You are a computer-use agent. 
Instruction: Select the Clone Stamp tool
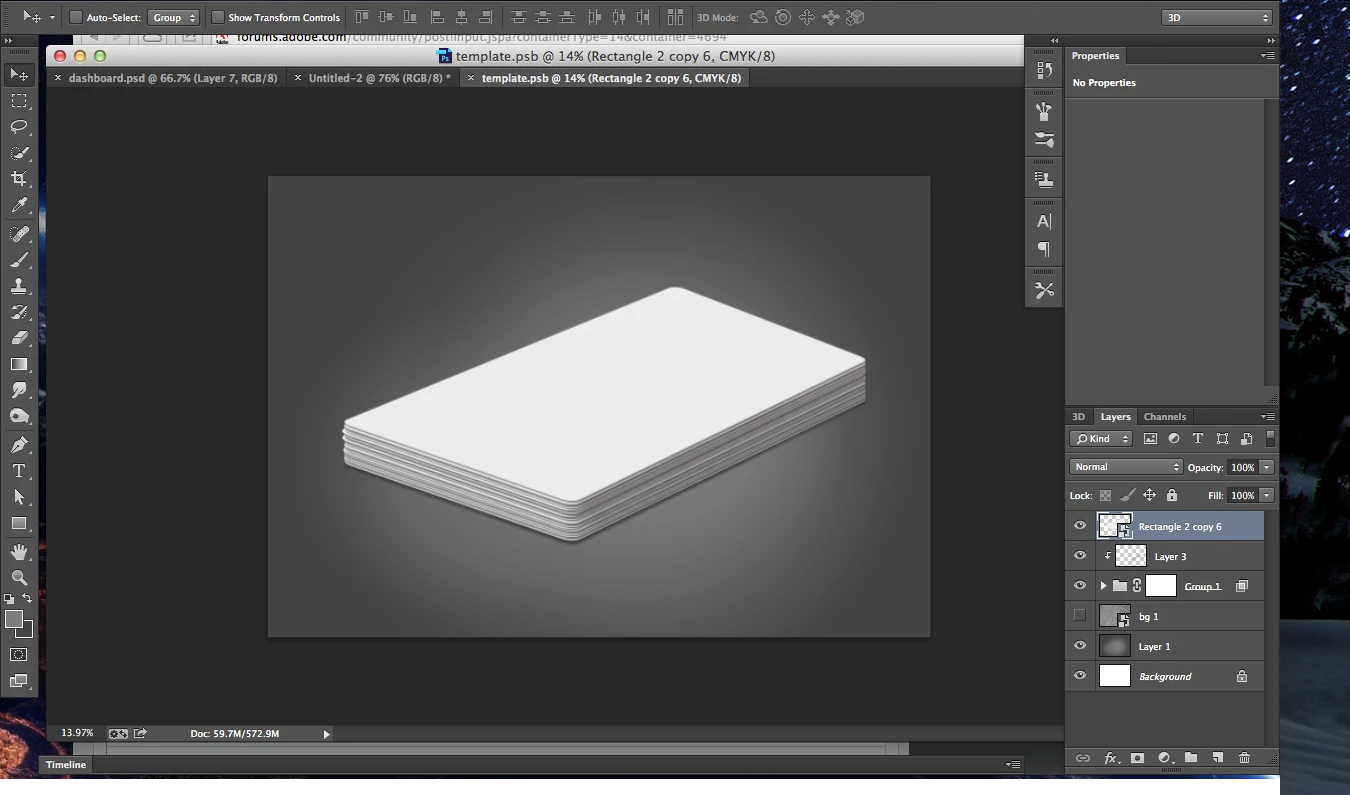click(x=19, y=286)
